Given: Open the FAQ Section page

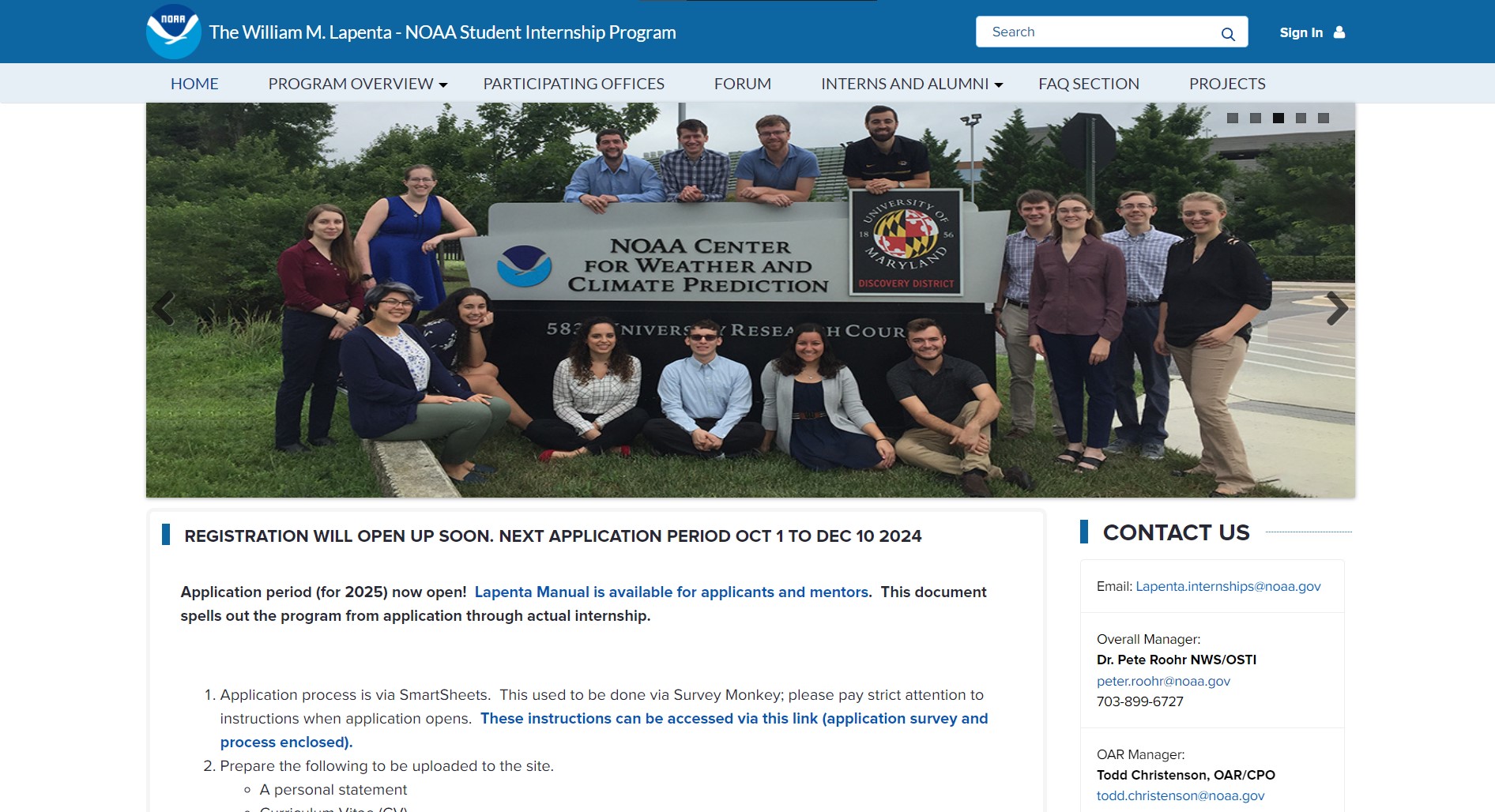Looking at the screenshot, I should tap(1088, 84).
